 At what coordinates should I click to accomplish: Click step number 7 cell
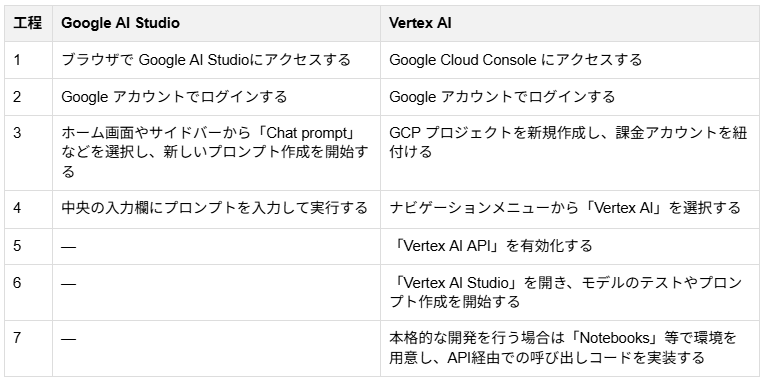tap(28, 348)
